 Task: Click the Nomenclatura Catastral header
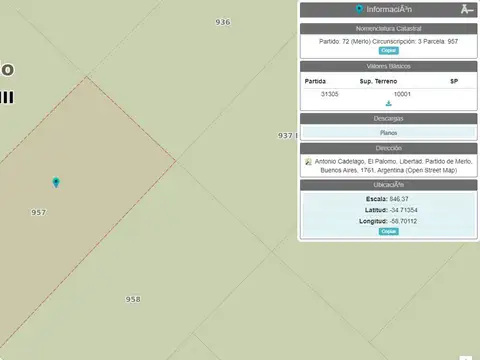(x=389, y=29)
